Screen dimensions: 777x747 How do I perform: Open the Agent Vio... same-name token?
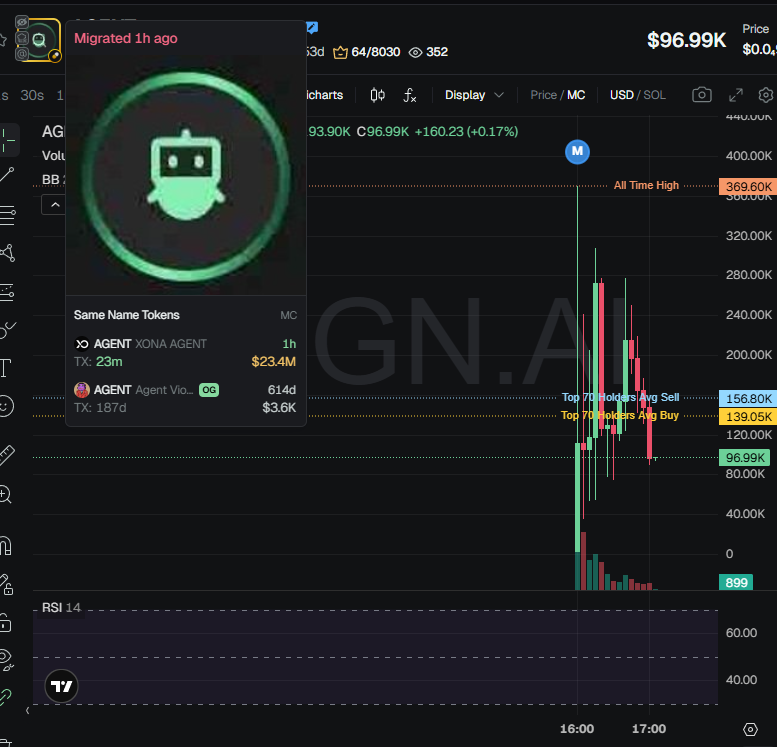tap(185, 399)
